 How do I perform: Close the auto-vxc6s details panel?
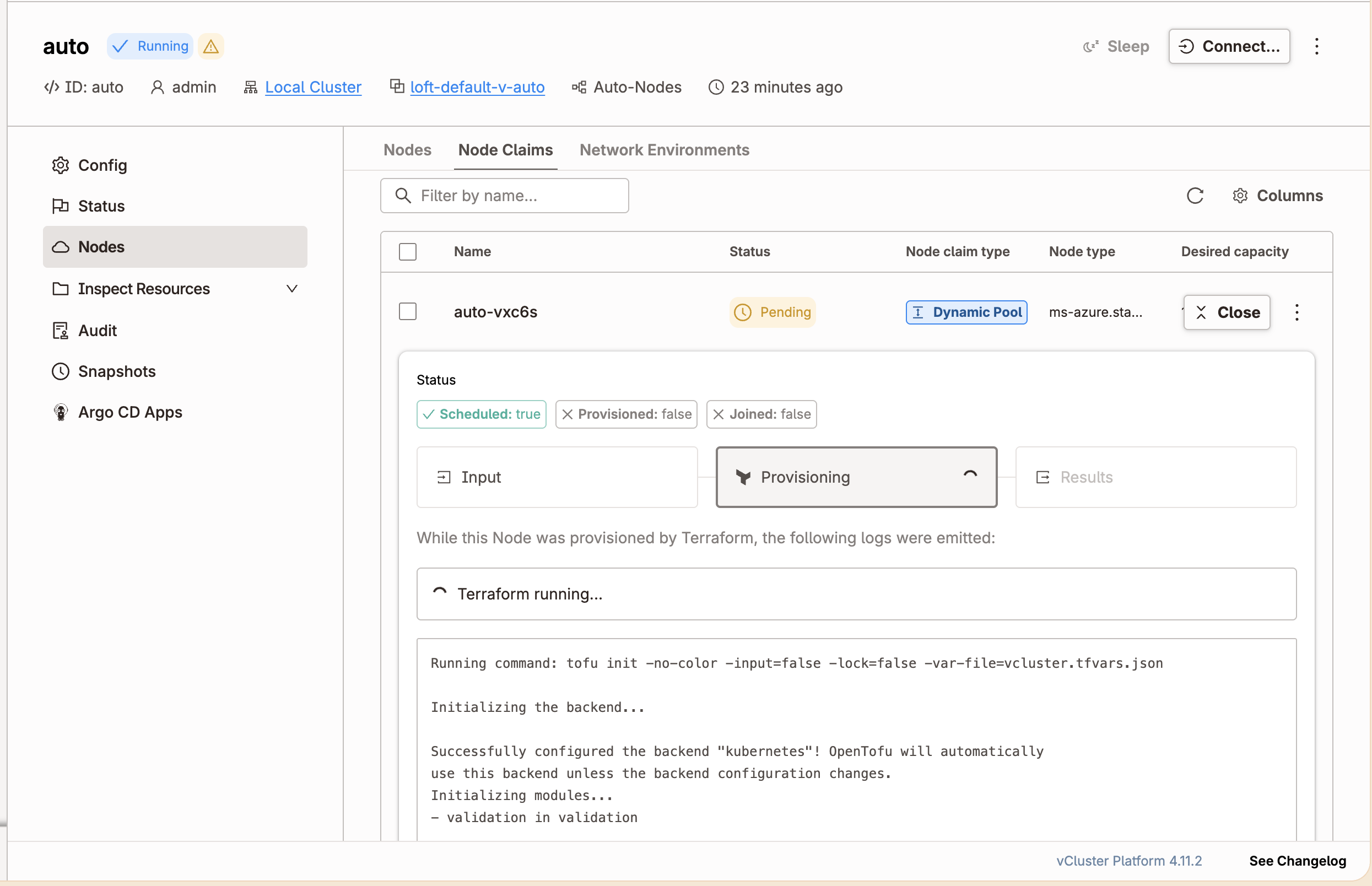(1227, 312)
